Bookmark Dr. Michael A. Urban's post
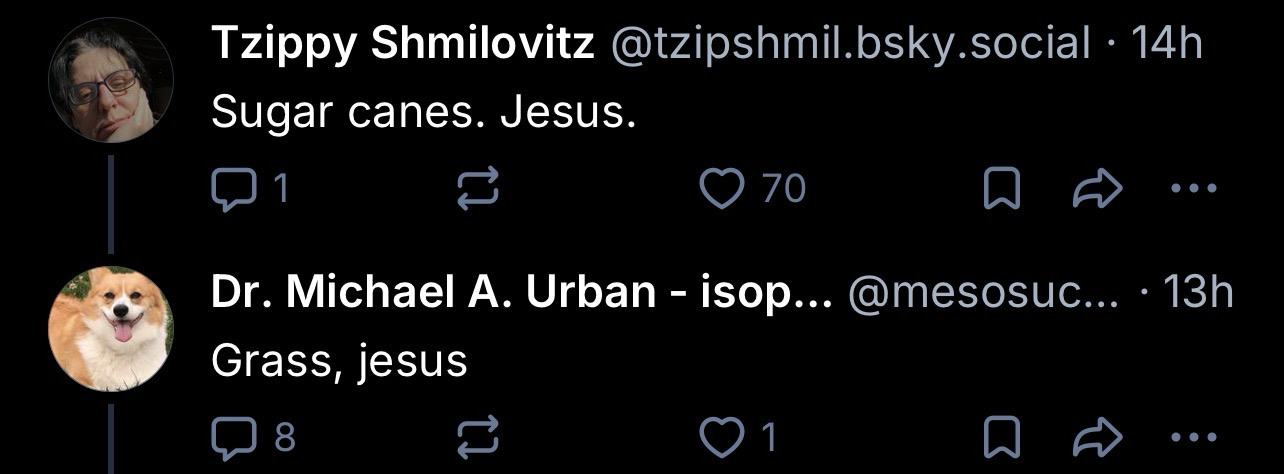 pos(998,436)
